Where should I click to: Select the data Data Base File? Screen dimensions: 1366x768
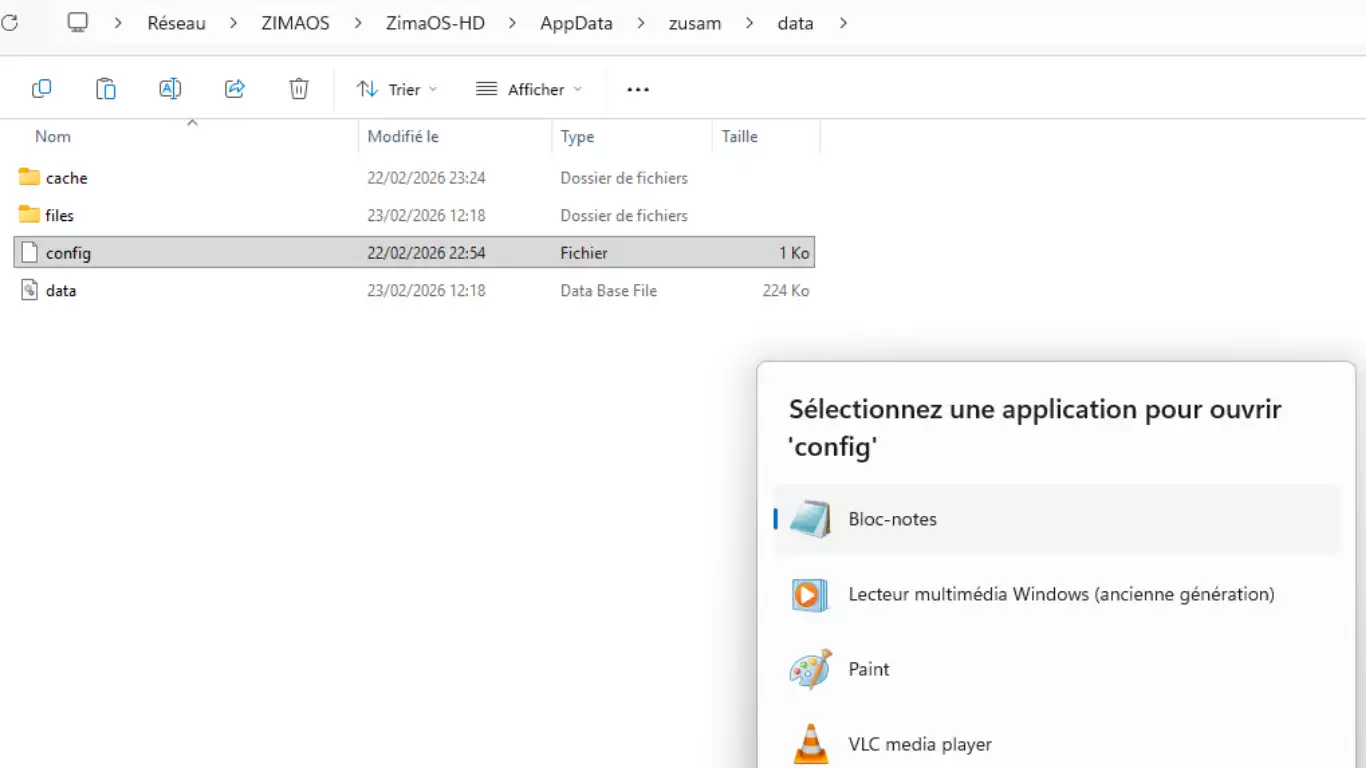tap(60, 291)
